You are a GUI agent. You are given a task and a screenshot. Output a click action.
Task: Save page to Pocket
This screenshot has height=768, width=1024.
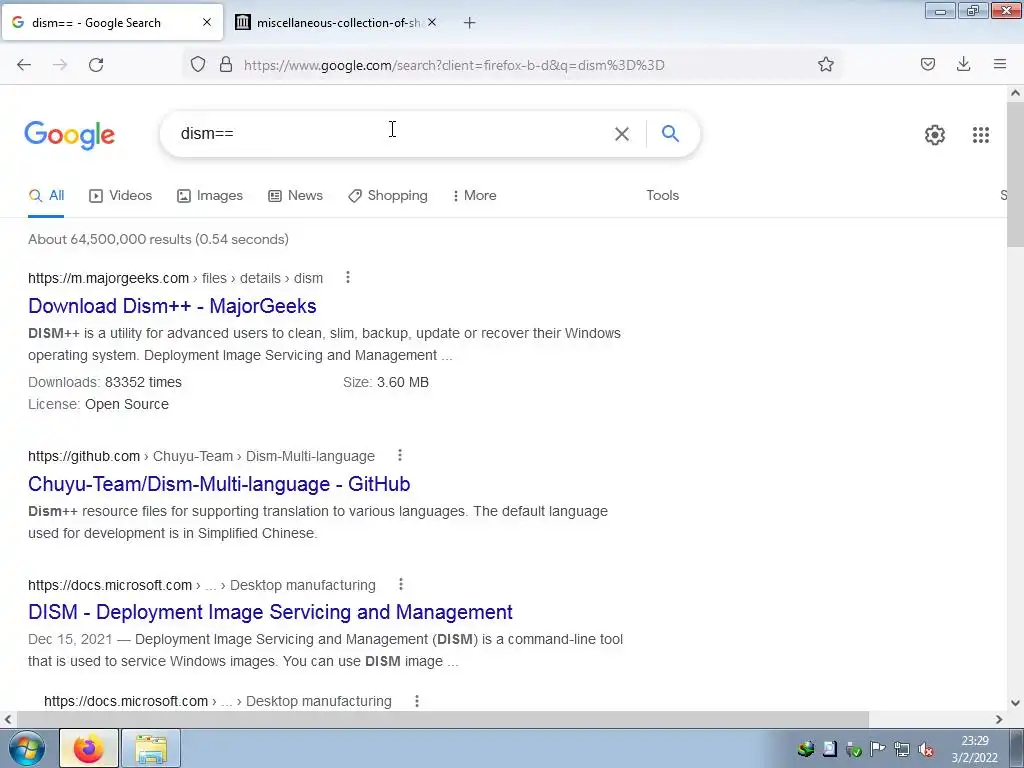pos(928,64)
